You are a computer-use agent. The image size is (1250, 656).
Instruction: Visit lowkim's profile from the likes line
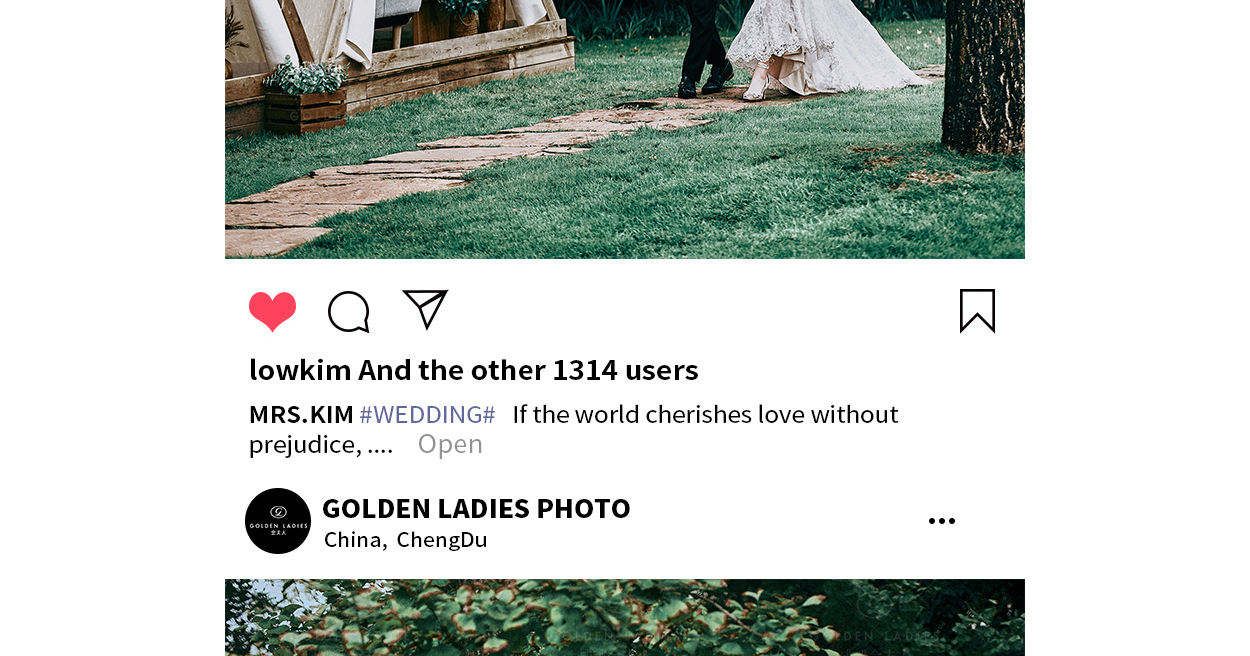click(x=300, y=370)
